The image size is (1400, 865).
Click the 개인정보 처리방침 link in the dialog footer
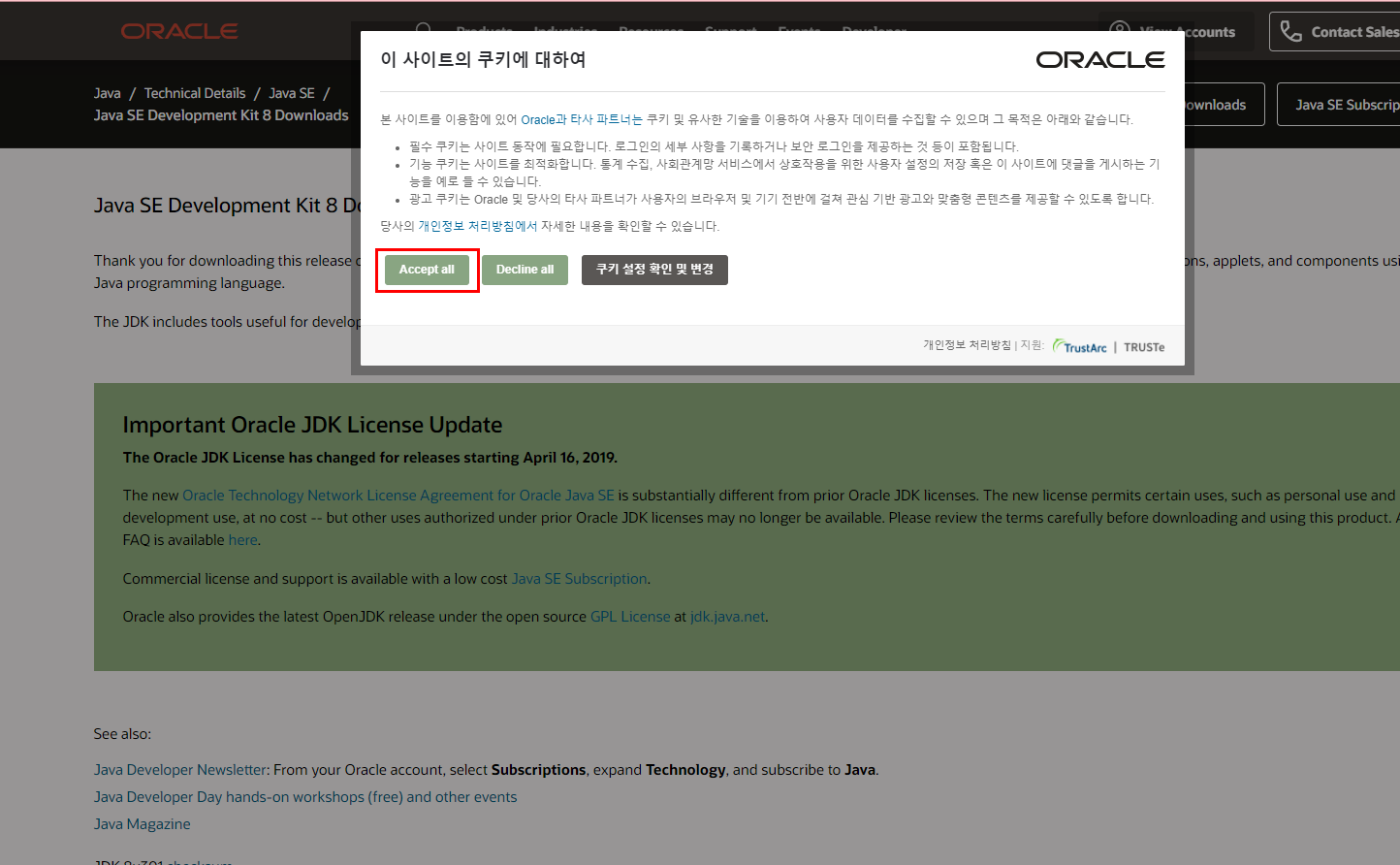pyautogui.click(x=967, y=345)
